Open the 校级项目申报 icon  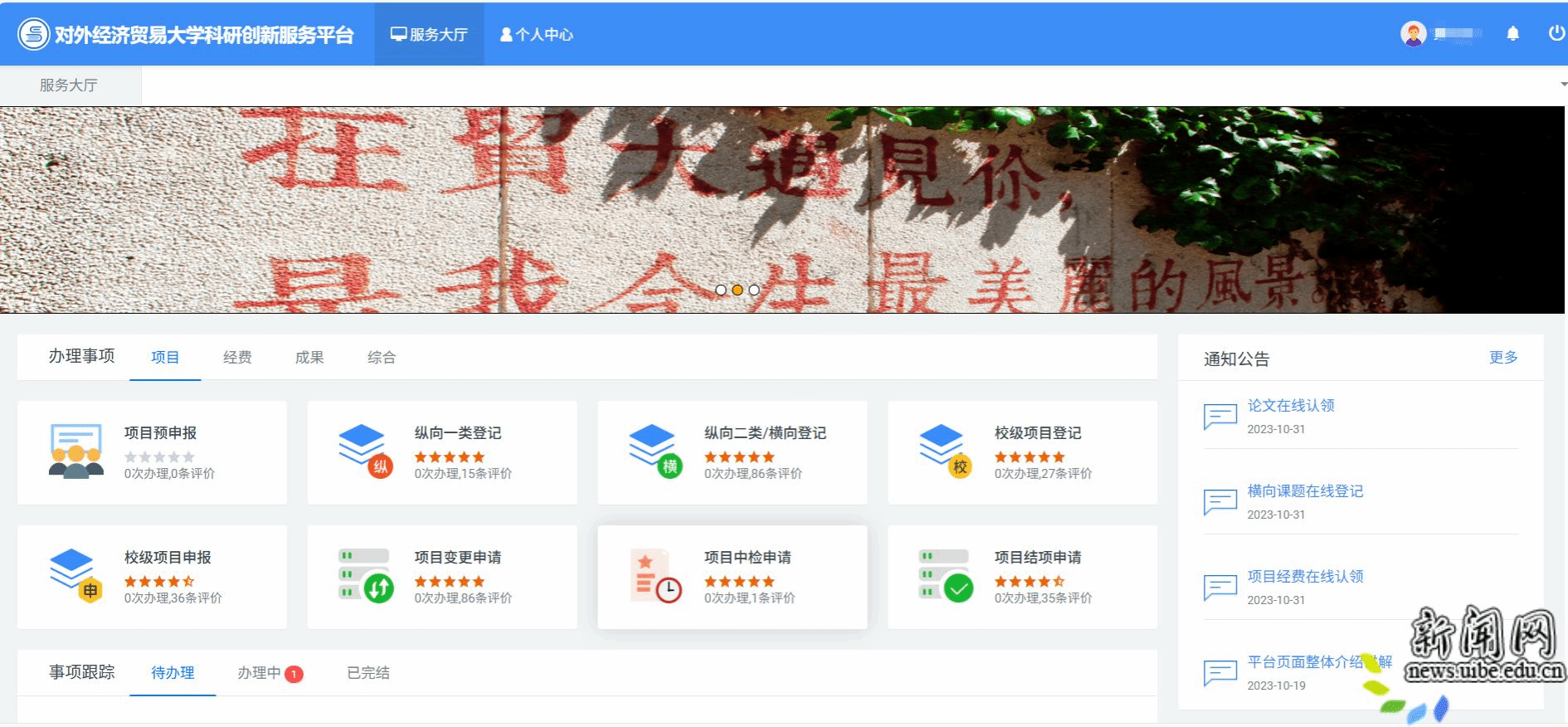(x=75, y=576)
